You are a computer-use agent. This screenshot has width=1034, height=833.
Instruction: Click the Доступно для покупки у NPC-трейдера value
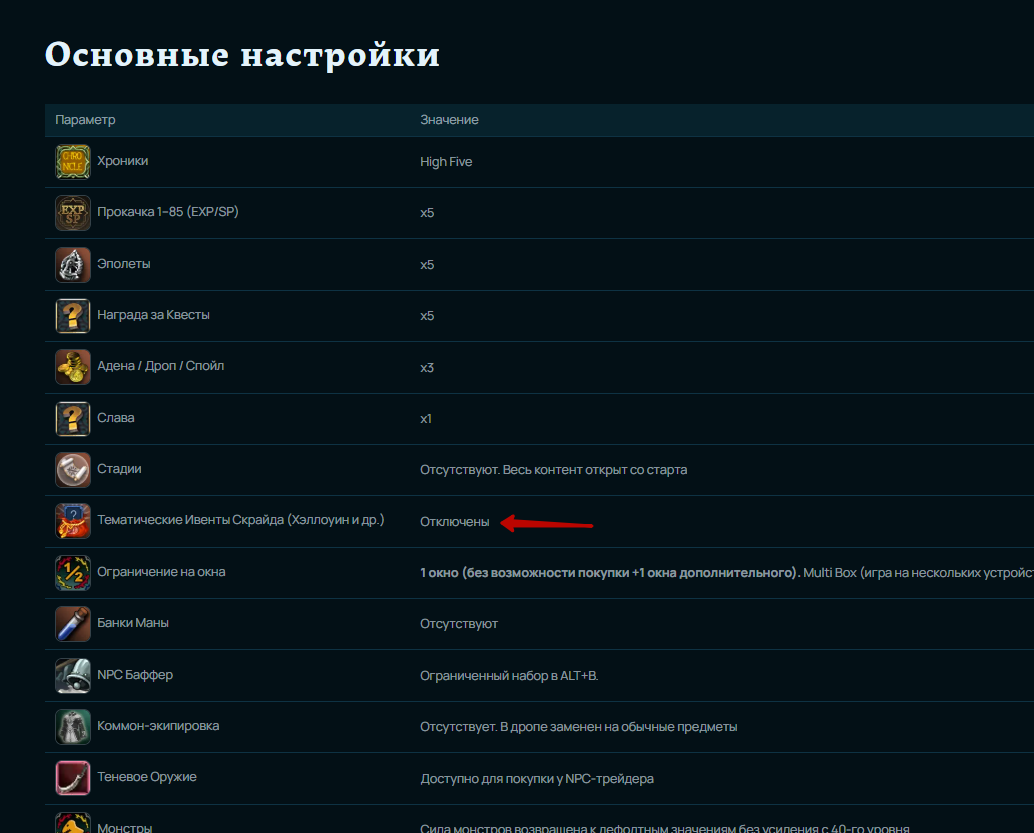point(537,779)
